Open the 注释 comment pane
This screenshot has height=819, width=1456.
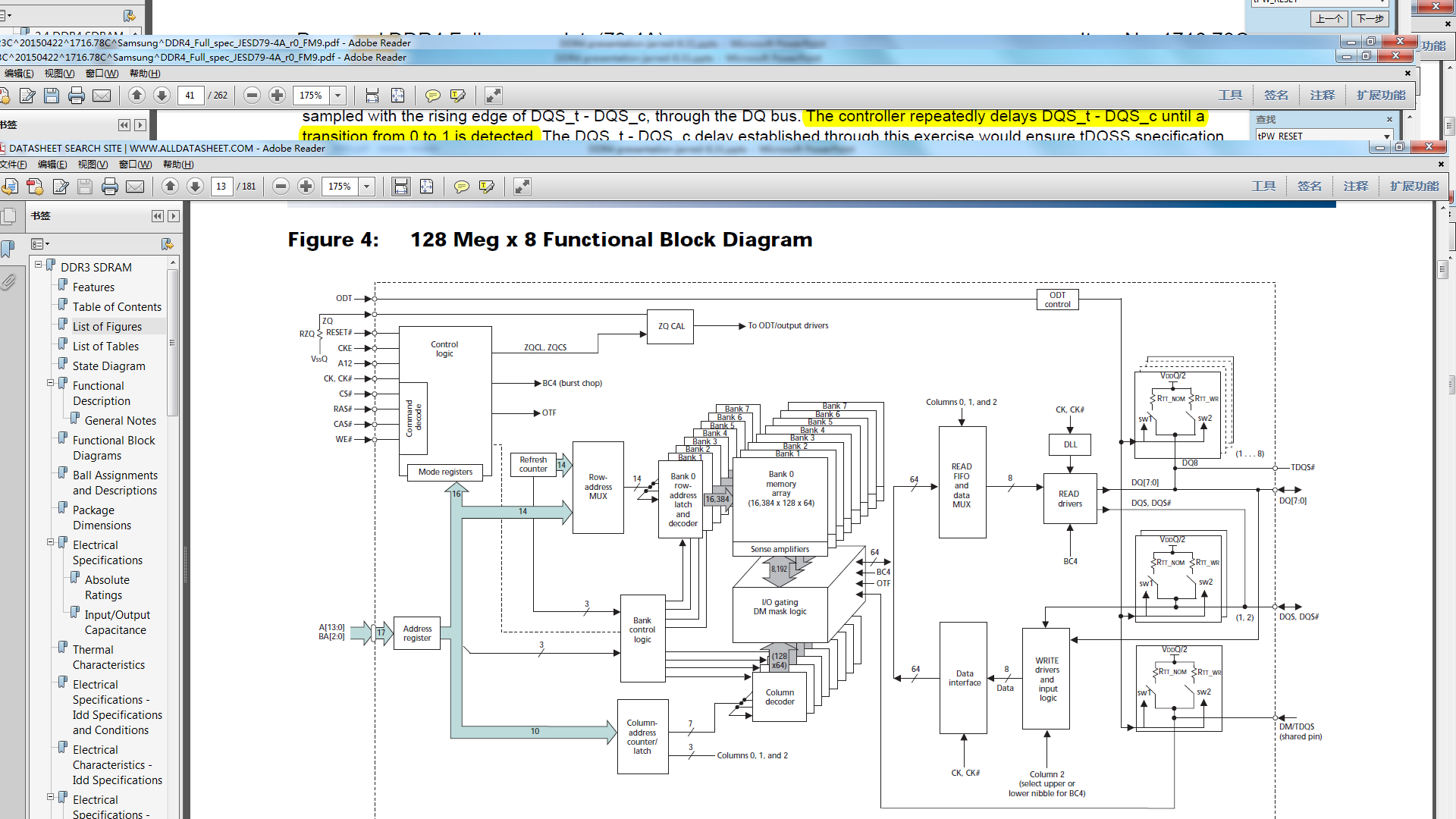click(x=1355, y=187)
